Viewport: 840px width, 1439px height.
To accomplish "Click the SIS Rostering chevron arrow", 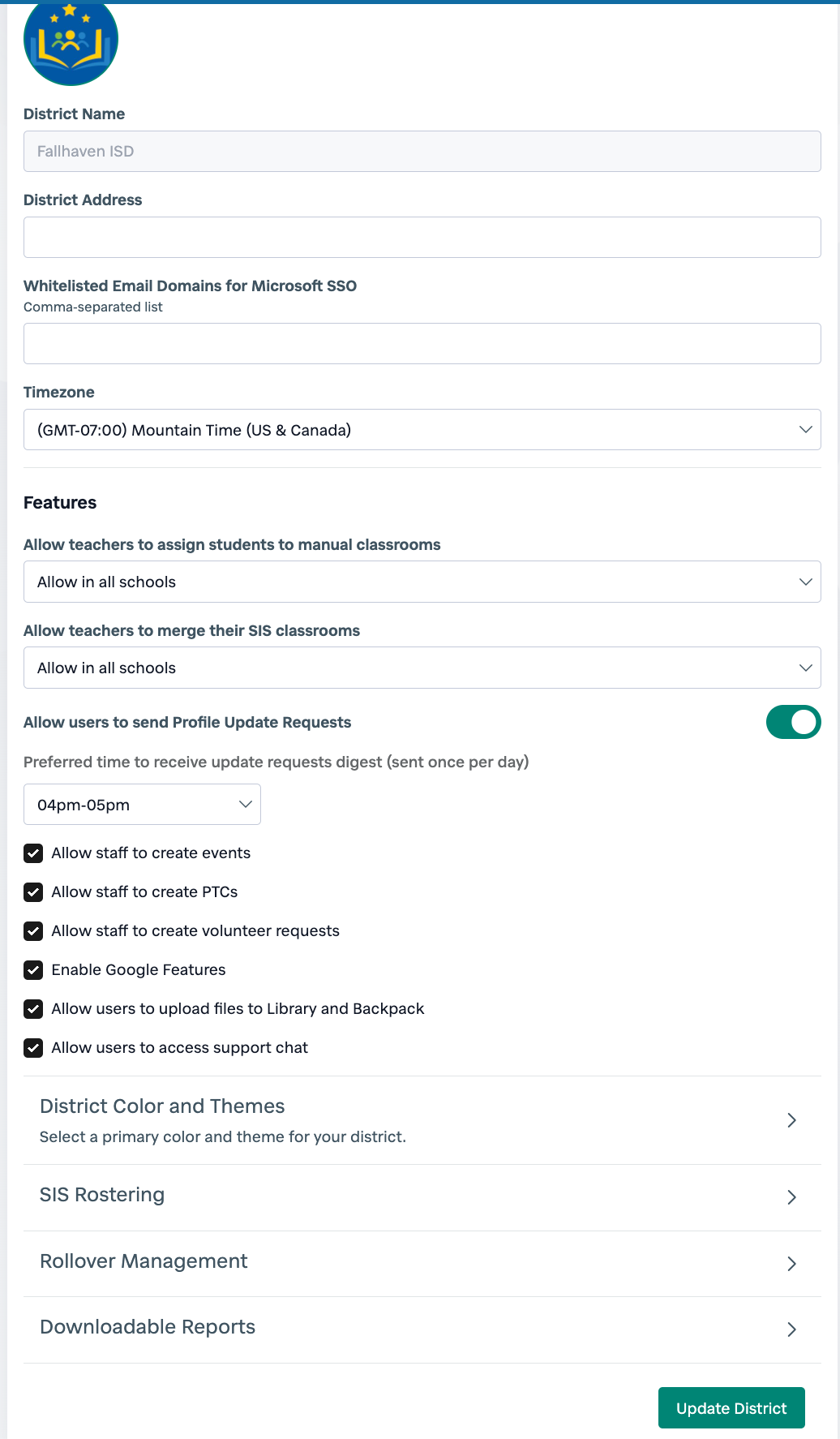I will click(791, 1197).
